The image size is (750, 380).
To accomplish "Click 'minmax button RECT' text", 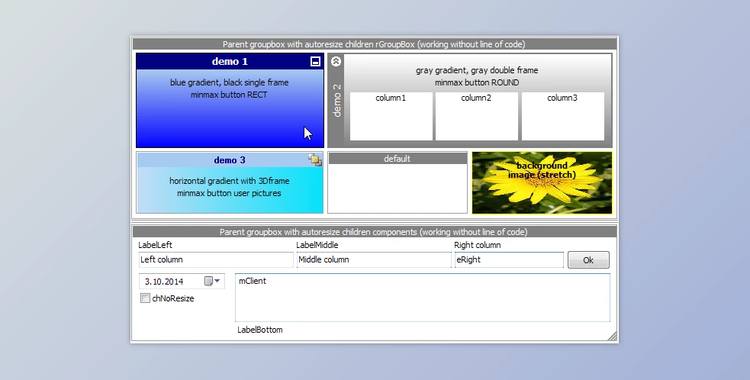I will tap(229, 95).
